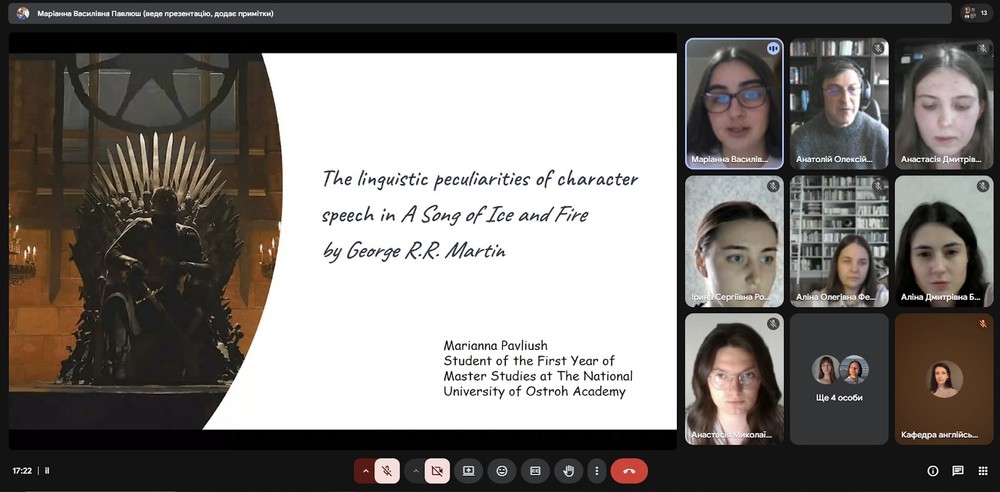Leave the call with red hang-up button
This screenshot has height=492, width=1000.
coord(629,470)
